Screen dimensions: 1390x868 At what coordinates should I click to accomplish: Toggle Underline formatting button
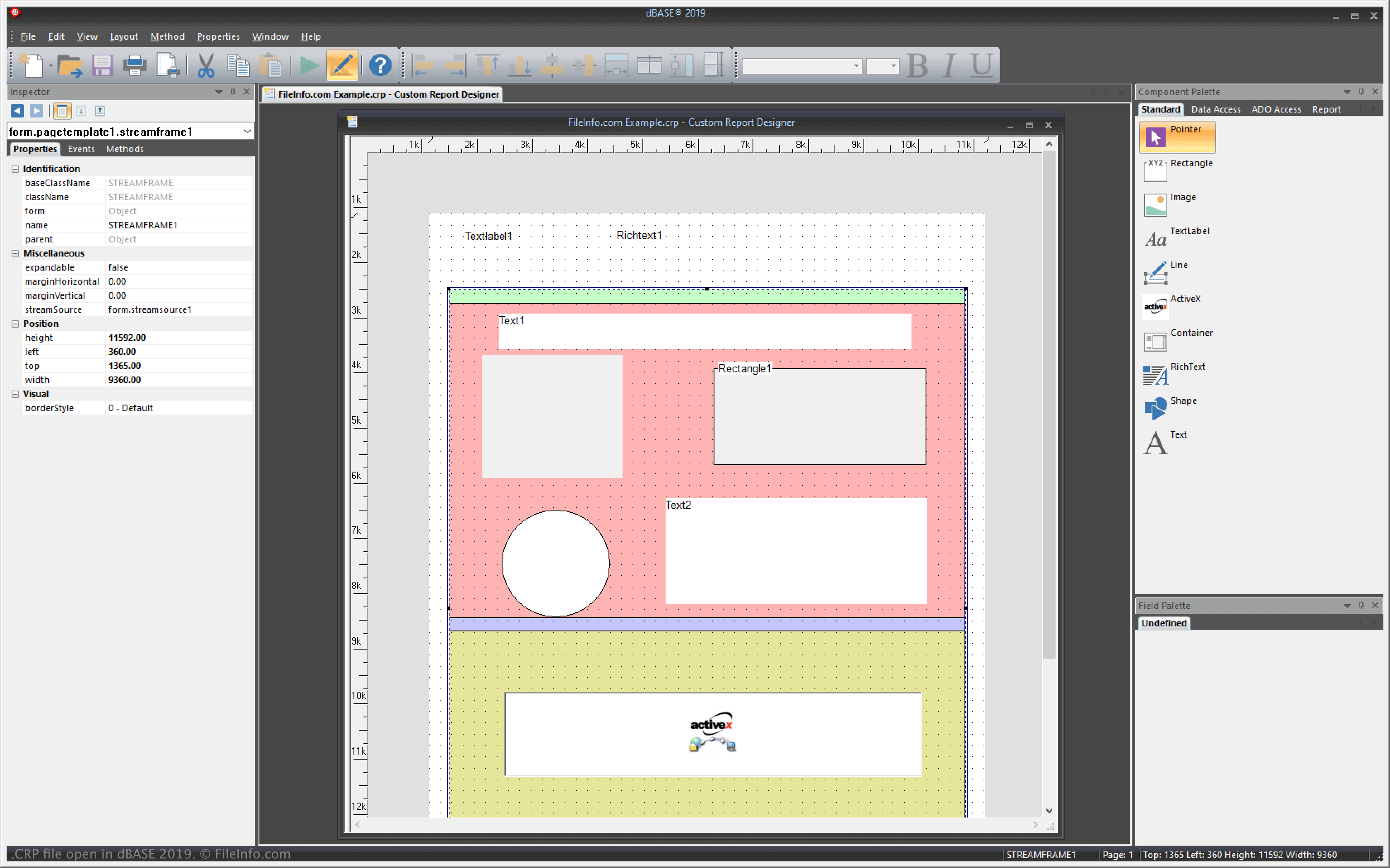(x=981, y=65)
